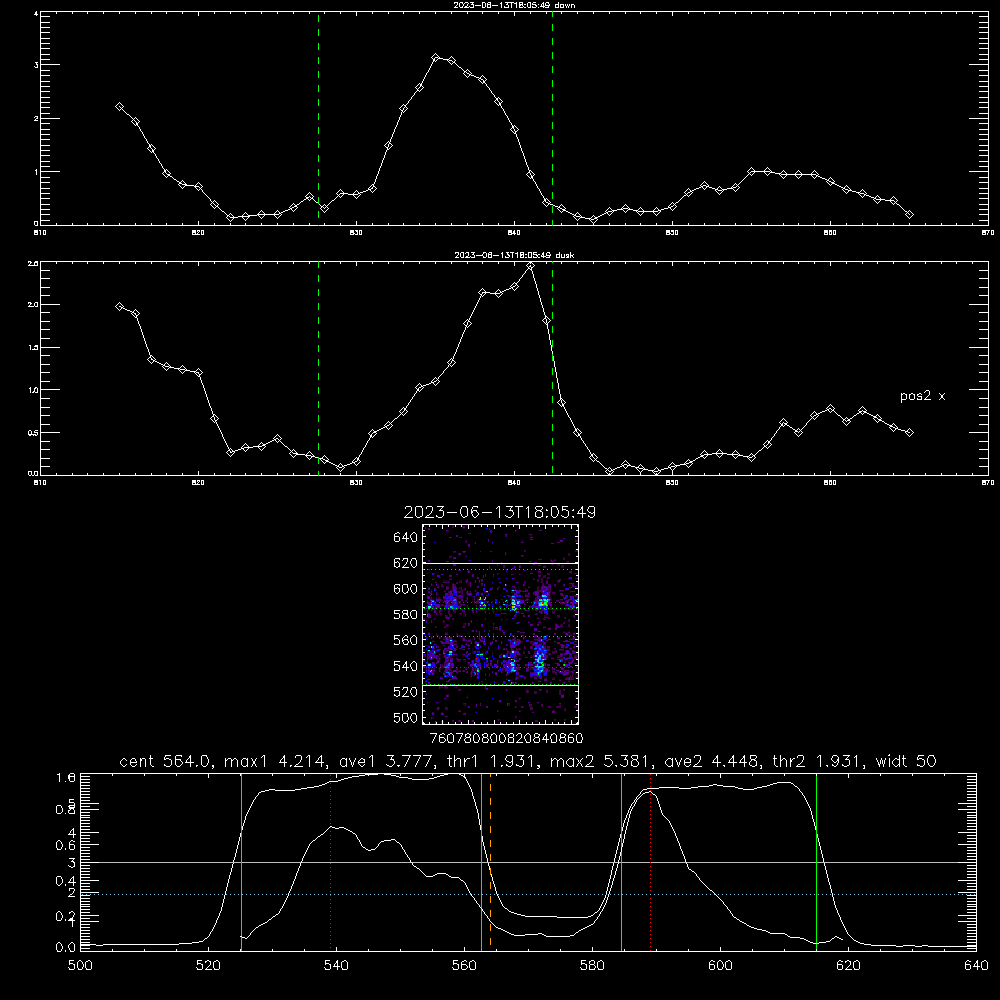Click the '1.6' y-axis label of bottom plot

click(66, 778)
